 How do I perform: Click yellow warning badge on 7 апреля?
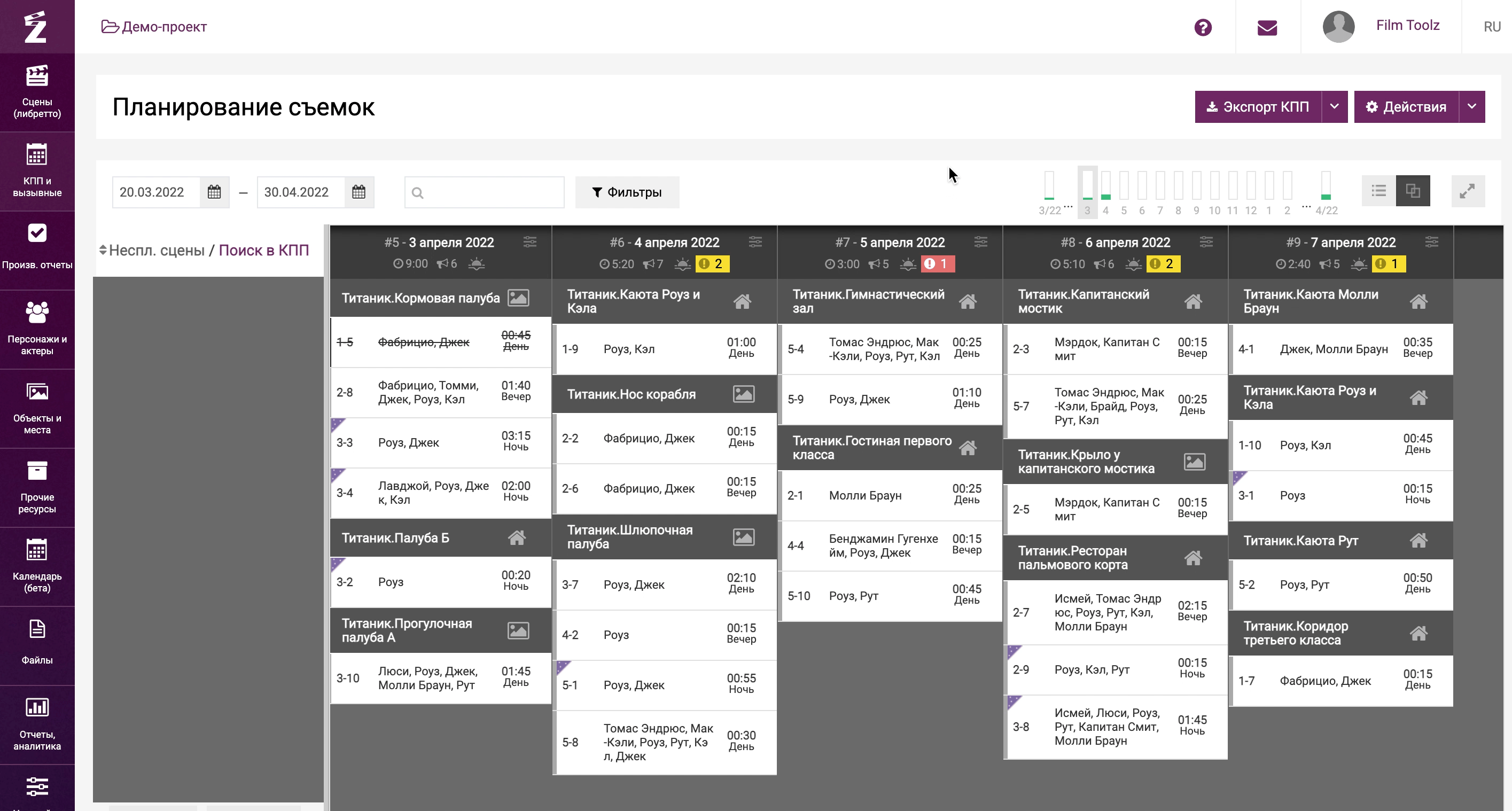coord(1388,264)
